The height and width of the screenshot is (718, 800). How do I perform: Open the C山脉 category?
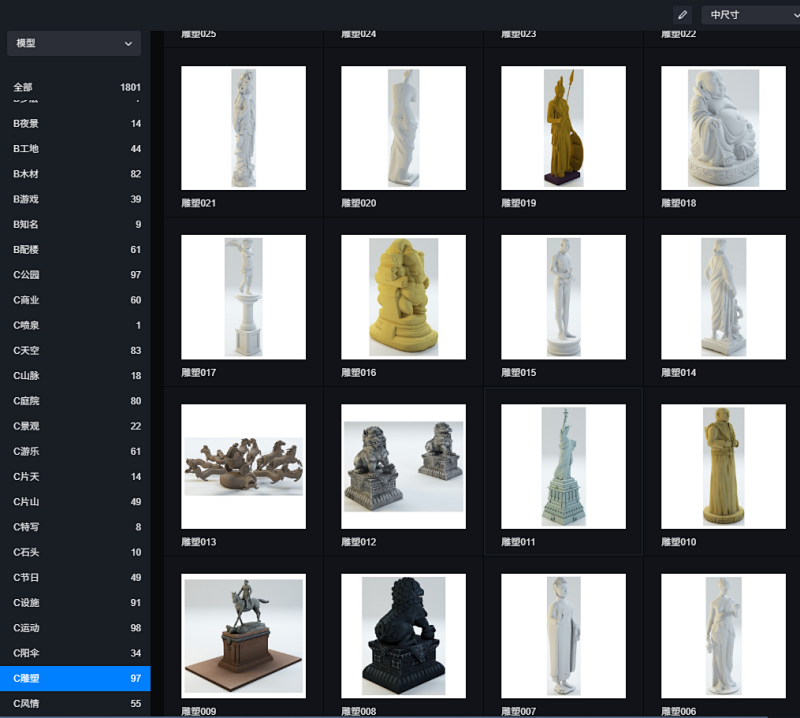coord(76,376)
